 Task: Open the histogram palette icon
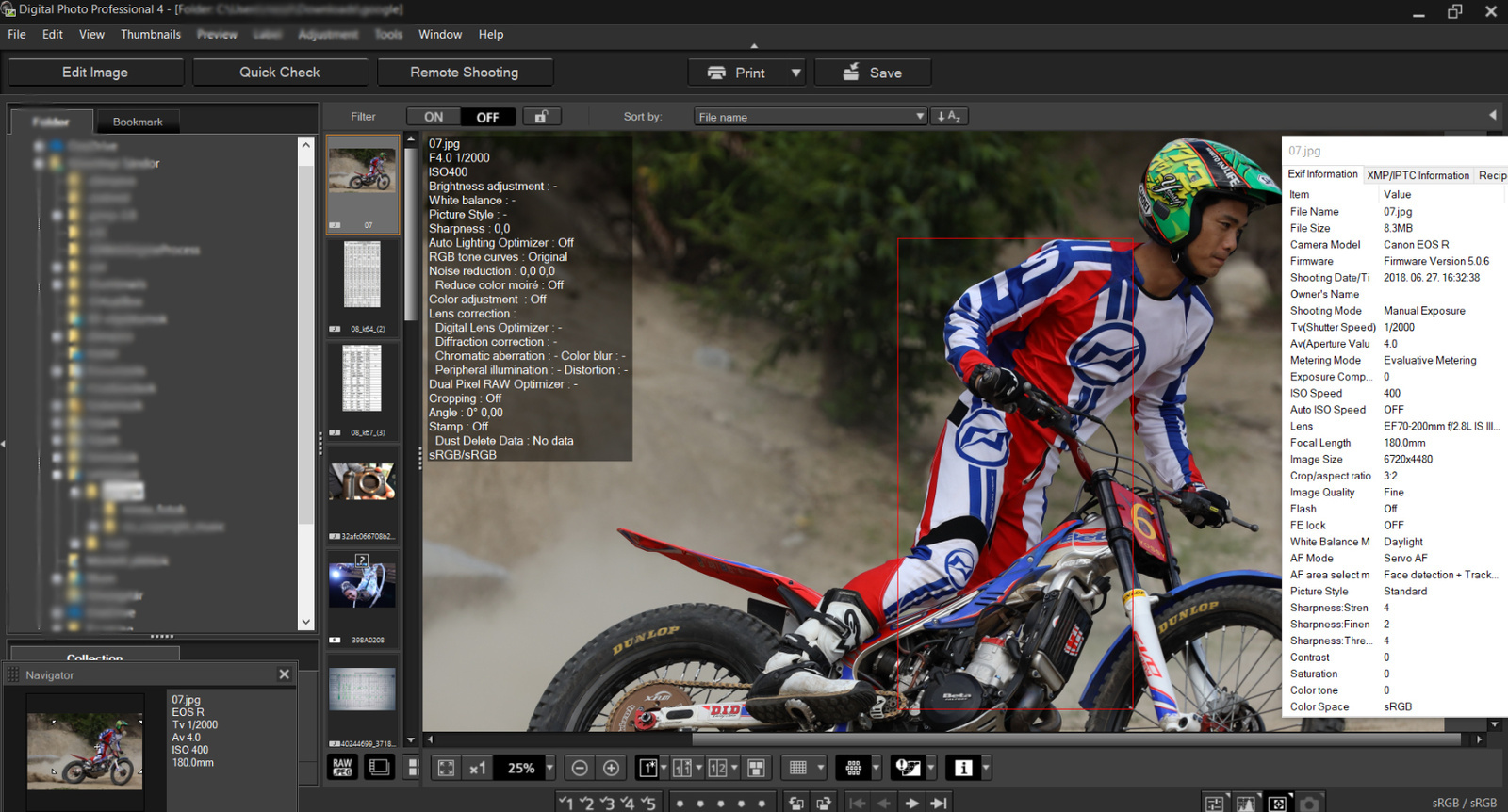point(1246,803)
